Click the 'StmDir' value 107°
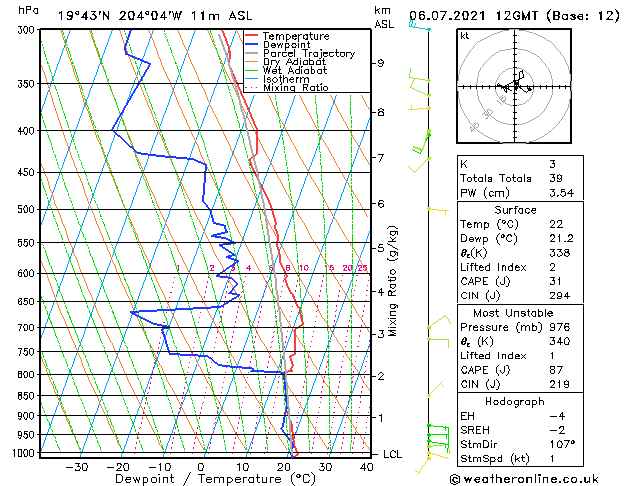The width and height of the screenshot is (629, 486). click(562, 444)
